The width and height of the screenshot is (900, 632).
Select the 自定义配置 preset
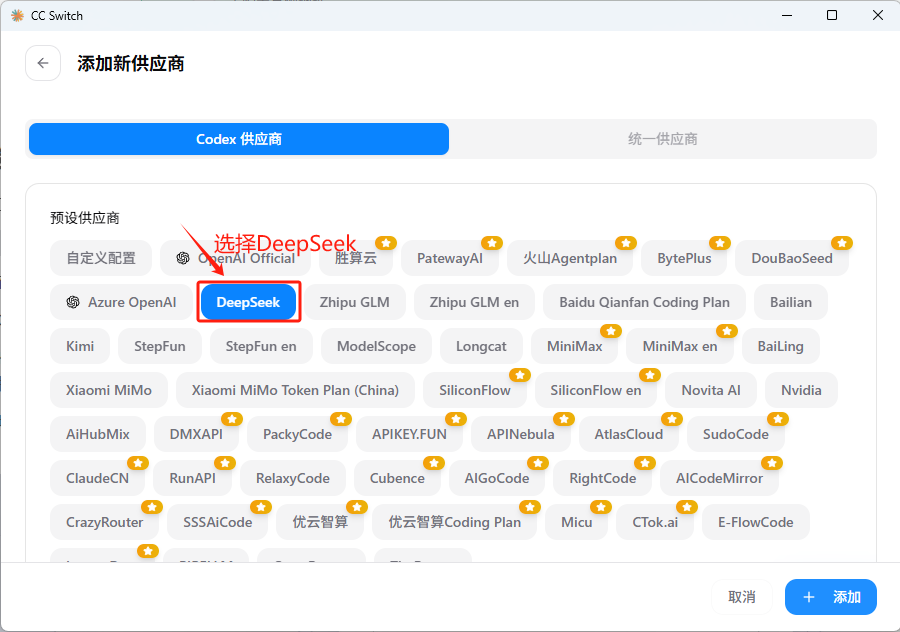[x=101, y=258]
